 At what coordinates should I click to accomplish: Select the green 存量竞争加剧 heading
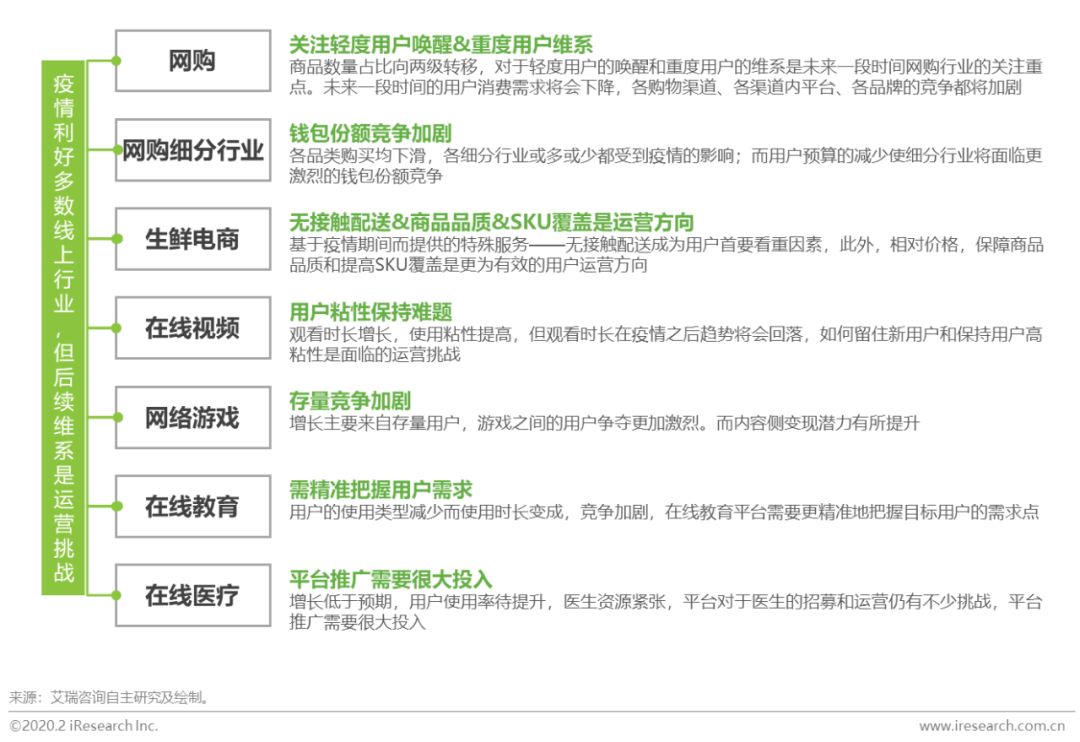point(349,401)
